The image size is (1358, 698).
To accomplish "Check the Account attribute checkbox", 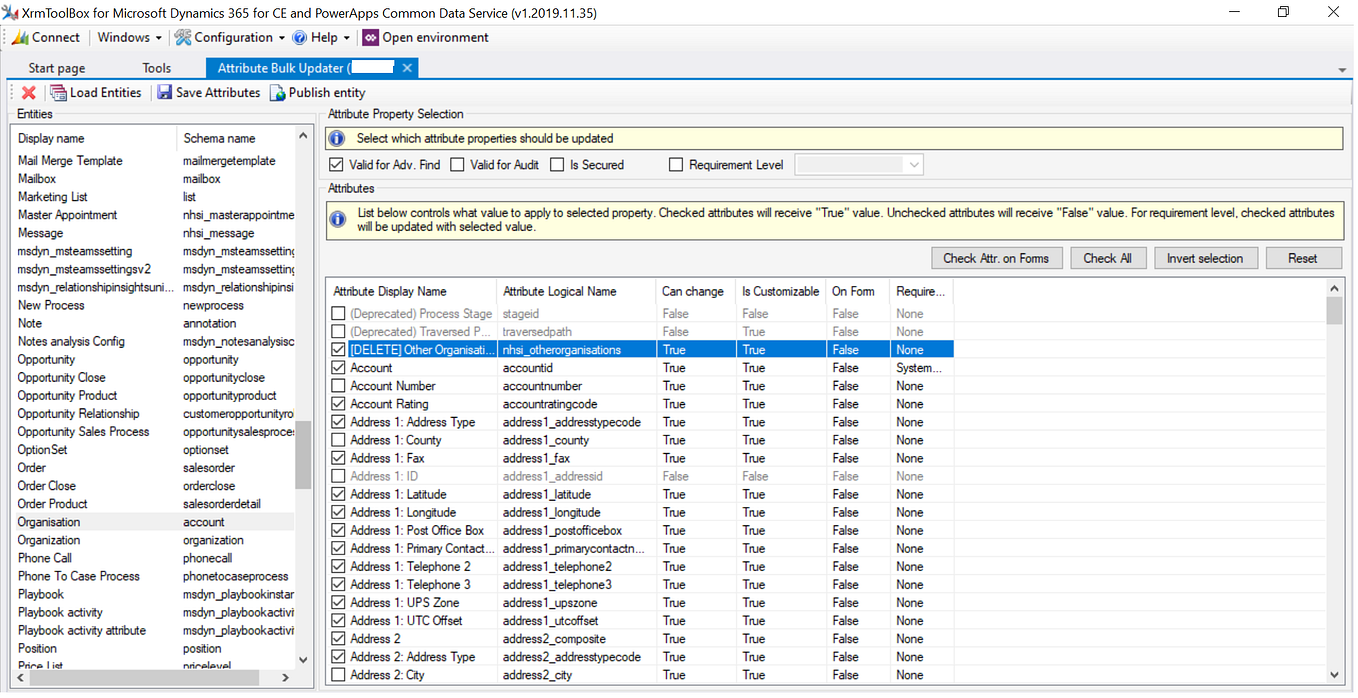I will pos(338,367).
